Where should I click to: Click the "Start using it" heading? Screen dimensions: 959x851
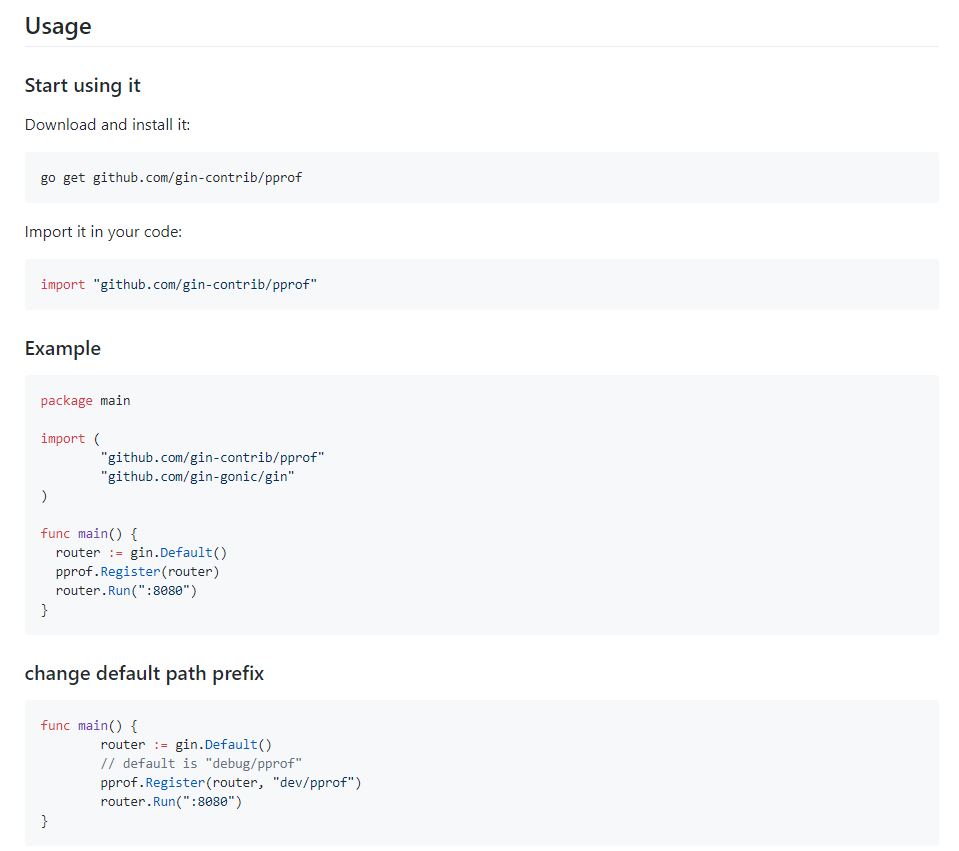82,86
